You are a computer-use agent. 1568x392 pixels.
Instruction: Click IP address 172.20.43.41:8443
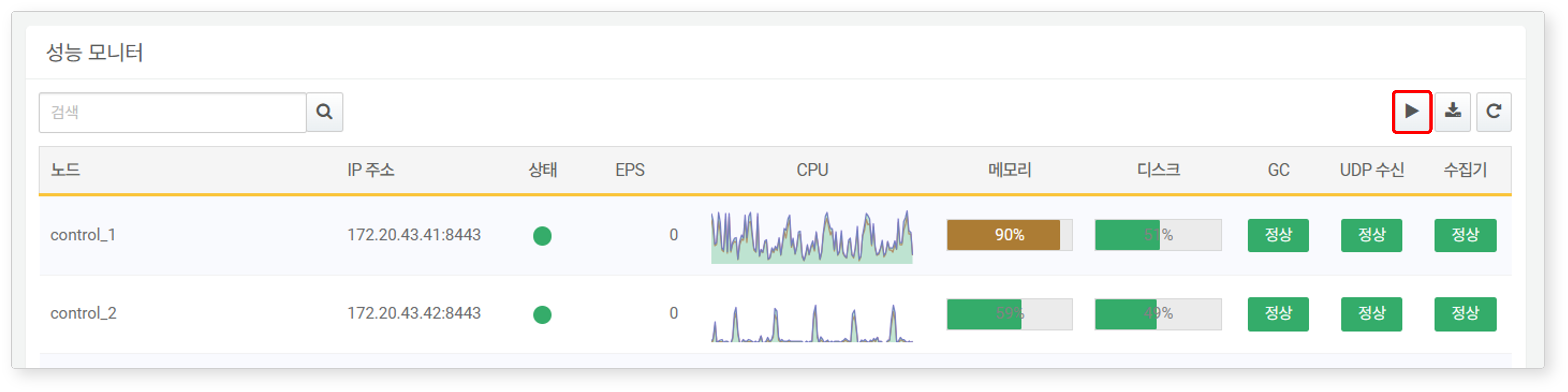(x=414, y=235)
